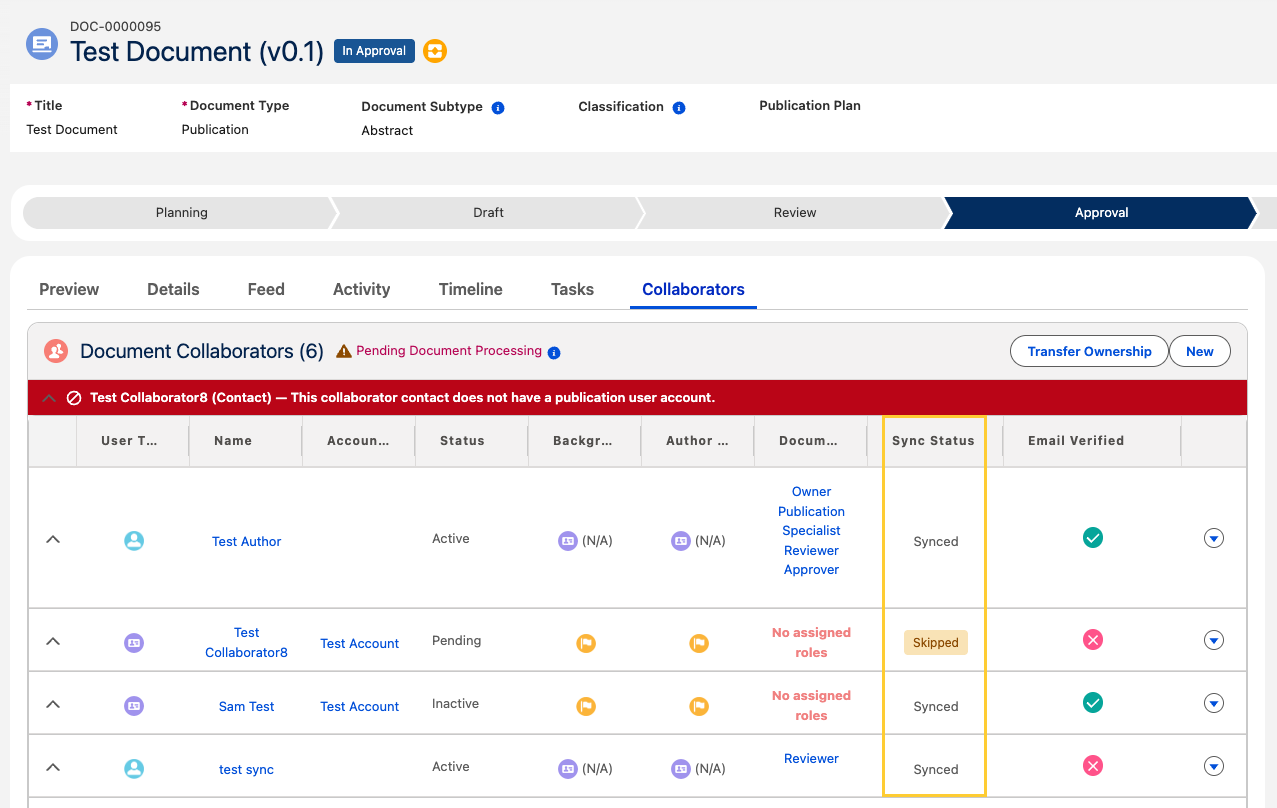Open row actions menu for Test Collaborator8
This screenshot has width=1277, height=808.
pos(1214,640)
